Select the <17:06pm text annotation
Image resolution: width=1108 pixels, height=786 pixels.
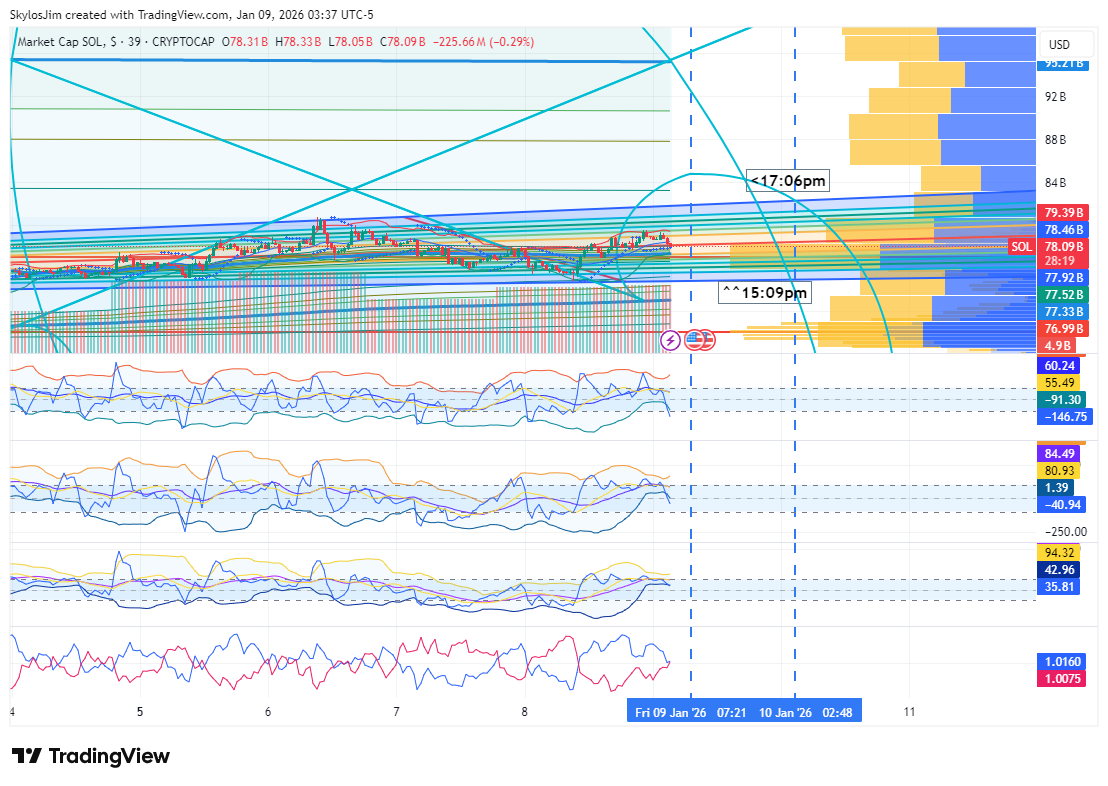(x=789, y=181)
